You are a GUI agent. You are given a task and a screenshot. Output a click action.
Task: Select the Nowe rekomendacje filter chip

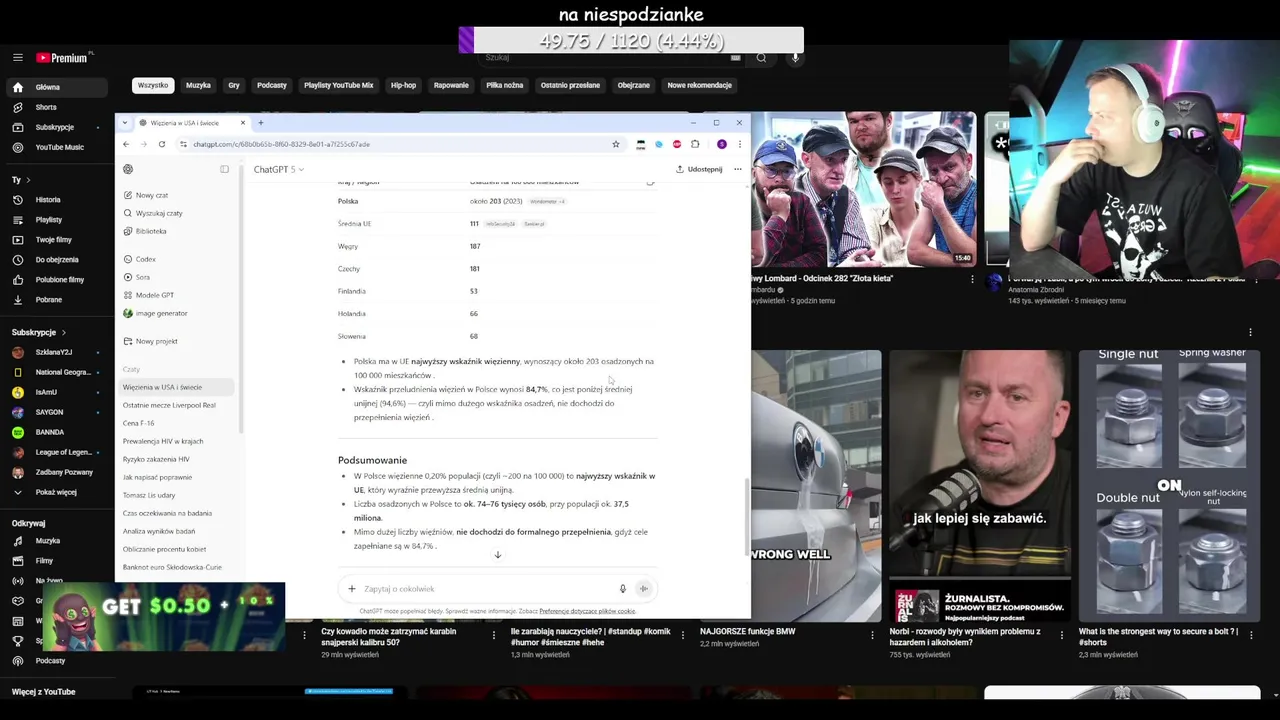[x=700, y=85]
